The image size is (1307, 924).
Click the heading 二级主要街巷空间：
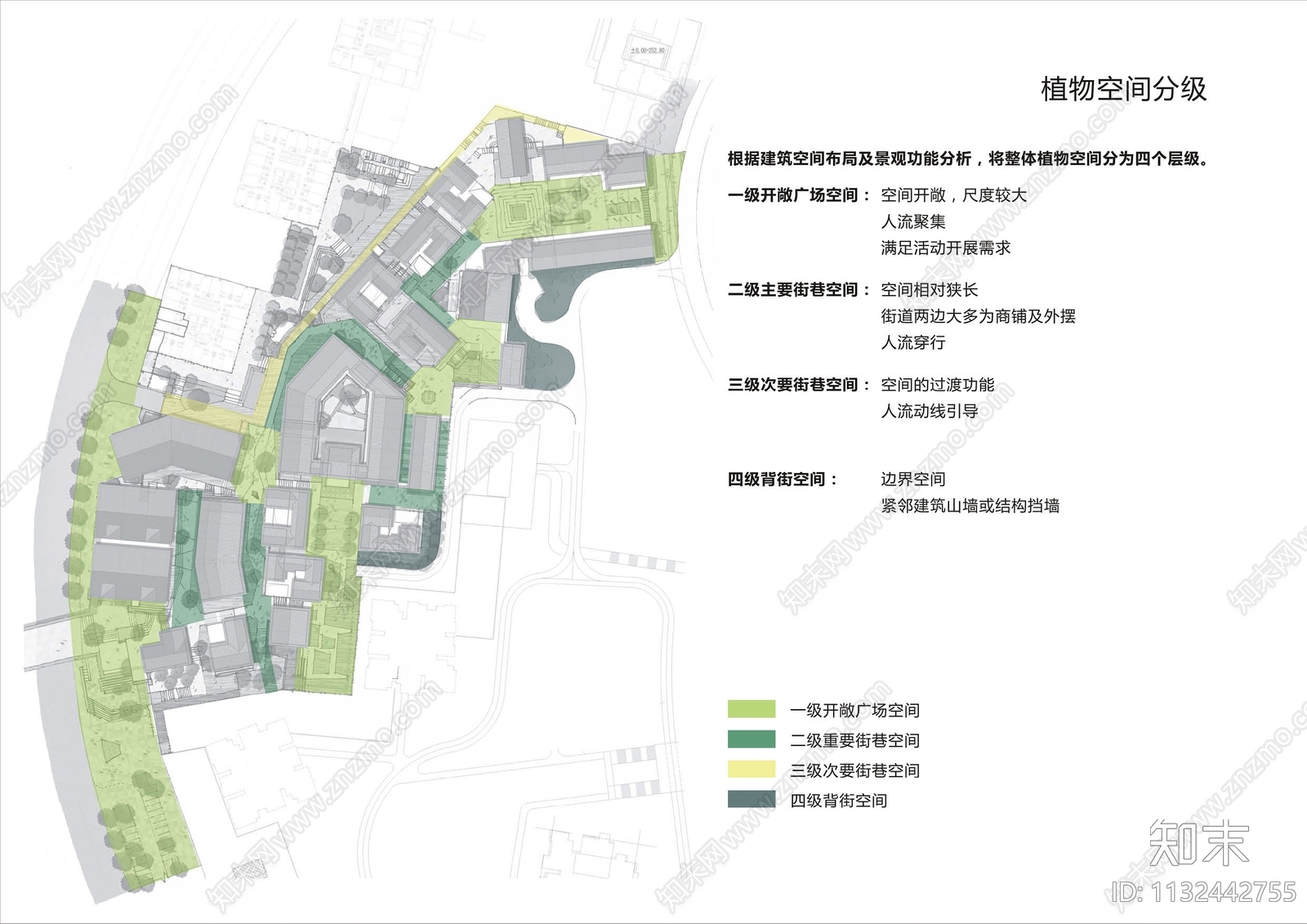click(800, 290)
